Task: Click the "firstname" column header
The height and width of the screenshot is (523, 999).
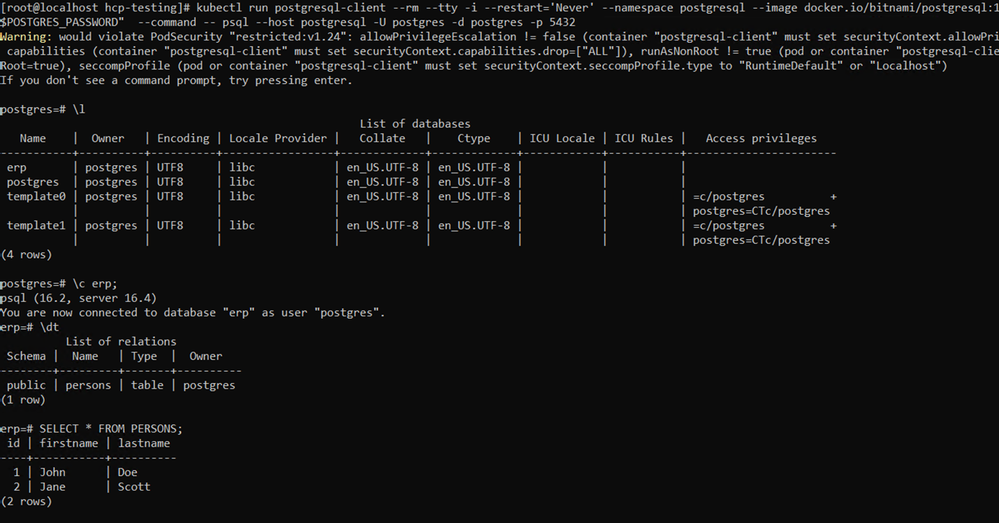Action: [68, 443]
